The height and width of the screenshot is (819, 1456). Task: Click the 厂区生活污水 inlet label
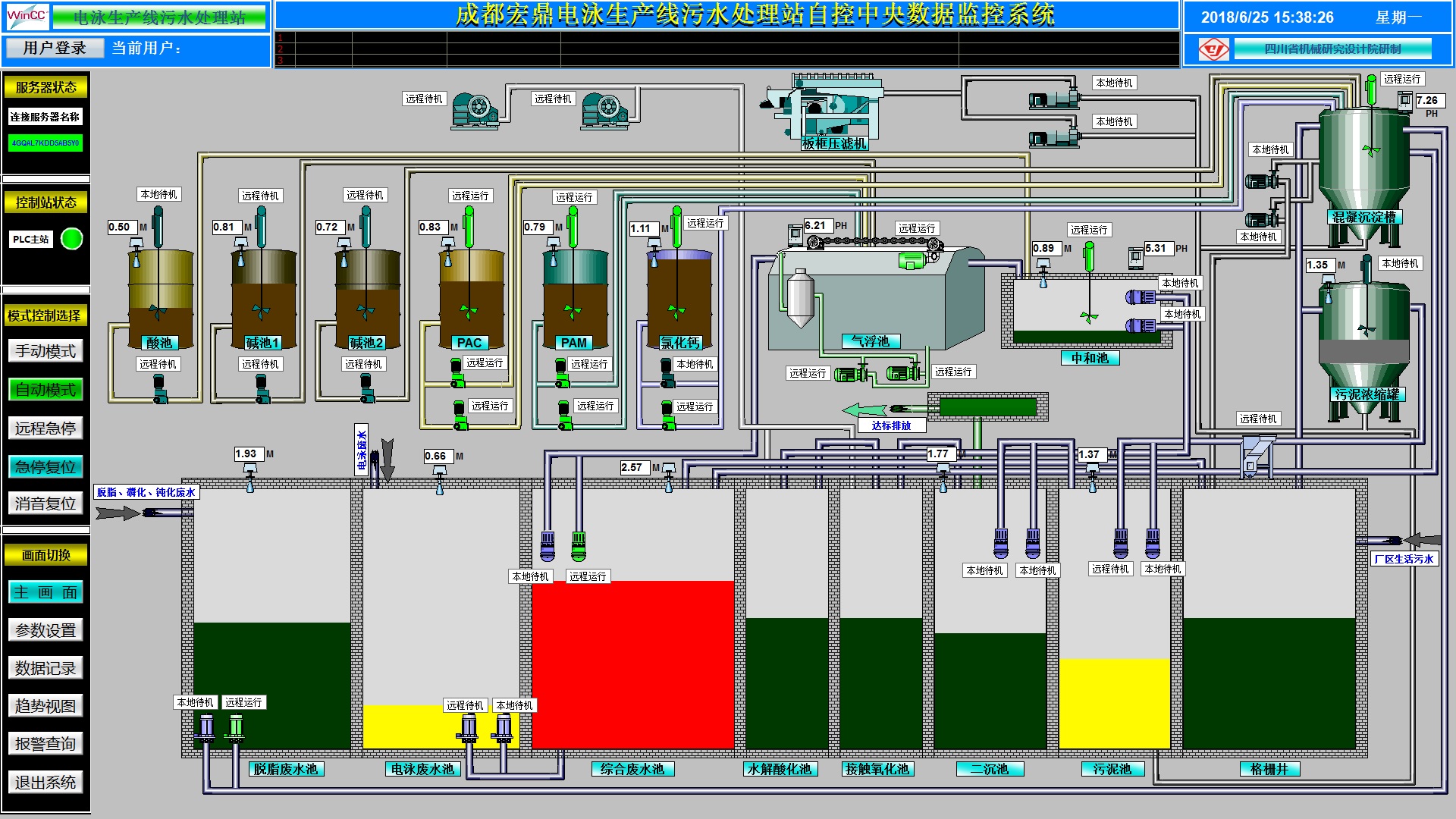(x=1404, y=559)
